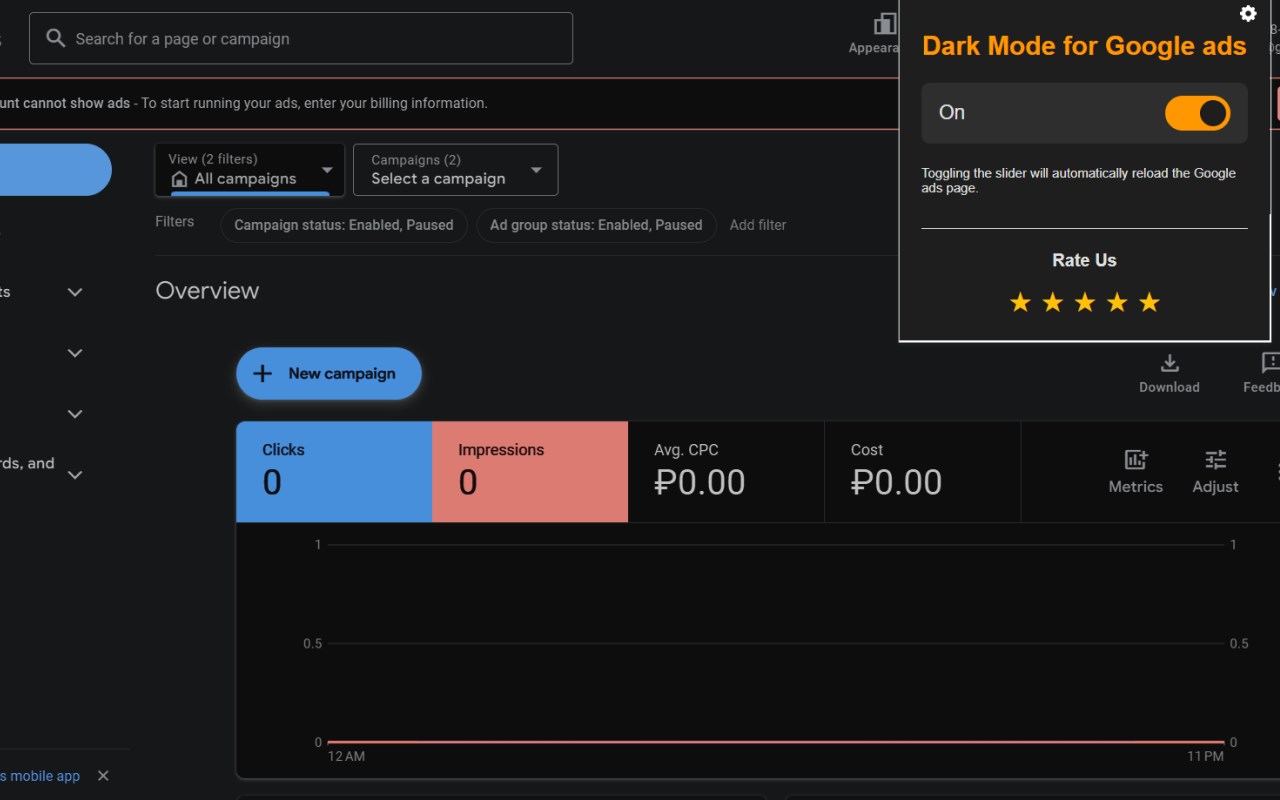Open the Dark Mode extension settings gear
The height and width of the screenshot is (800, 1280).
click(1248, 13)
